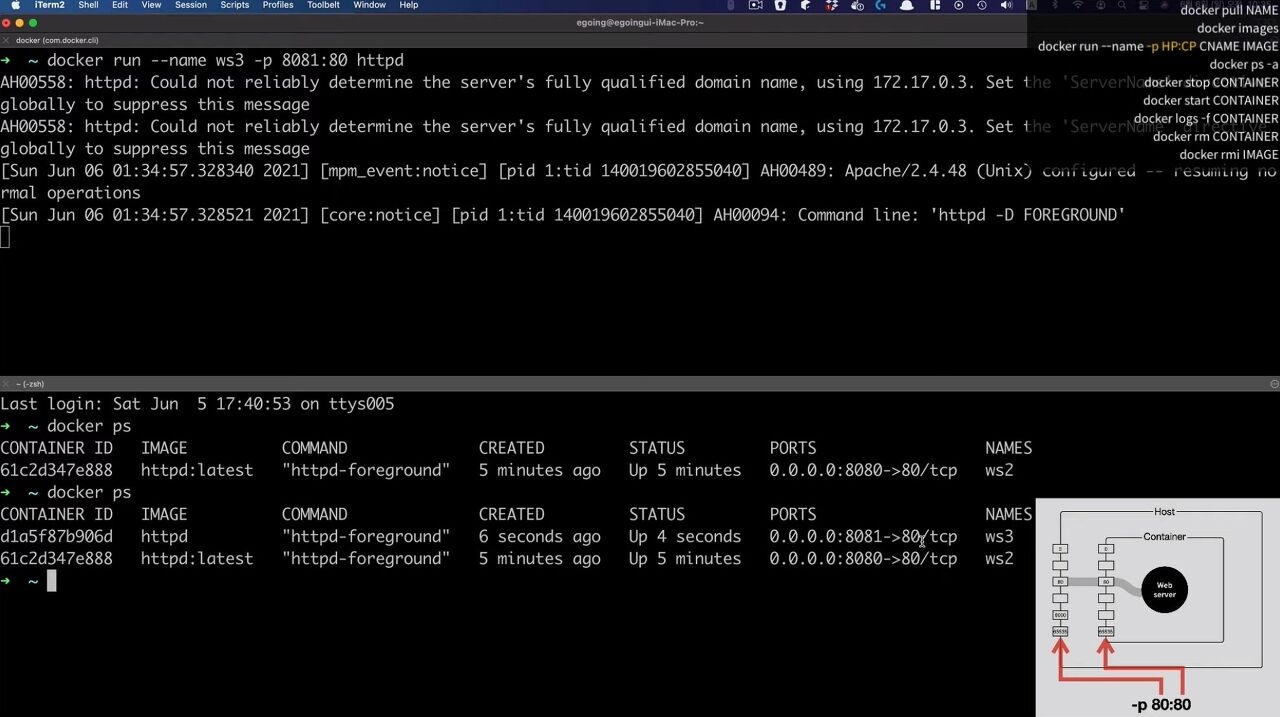This screenshot has height=717, width=1280.
Task: Open the Apple menu
Action: pos(15,5)
